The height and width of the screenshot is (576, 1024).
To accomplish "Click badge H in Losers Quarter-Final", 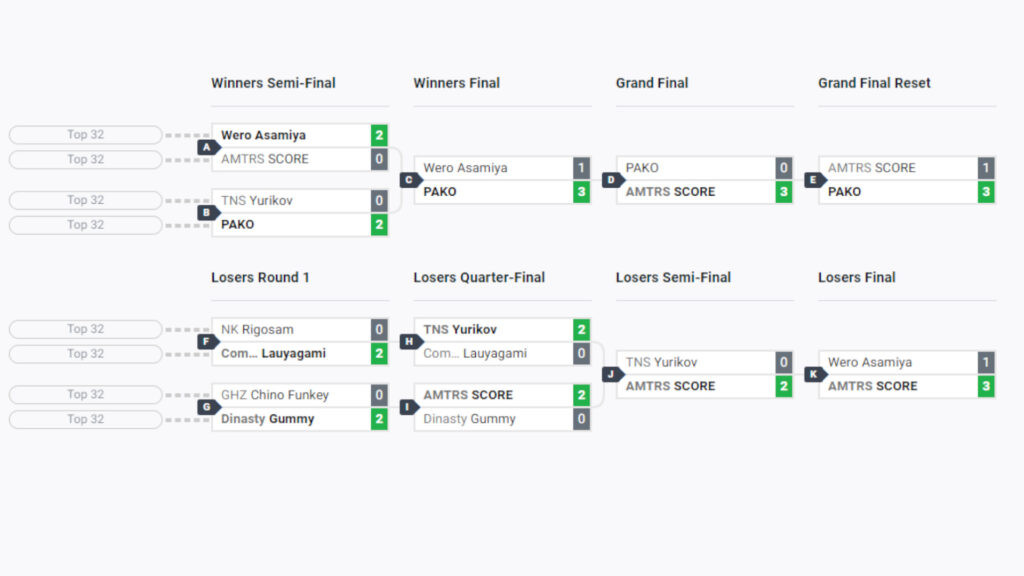I will [410, 341].
